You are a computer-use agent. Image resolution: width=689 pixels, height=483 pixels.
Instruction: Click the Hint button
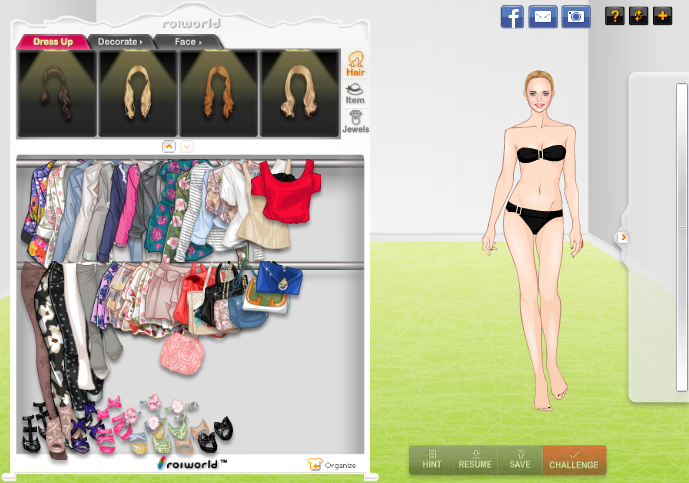[431, 460]
